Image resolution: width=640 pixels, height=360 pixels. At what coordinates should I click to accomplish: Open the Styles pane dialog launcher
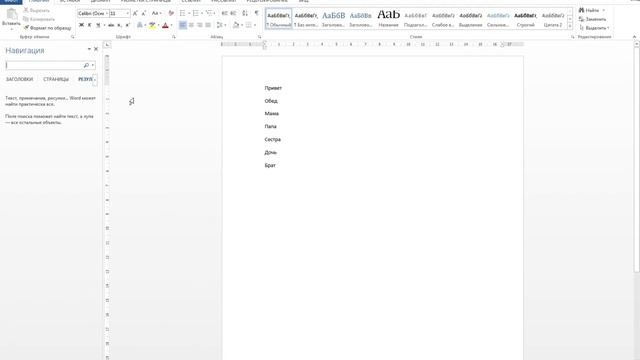(573, 37)
